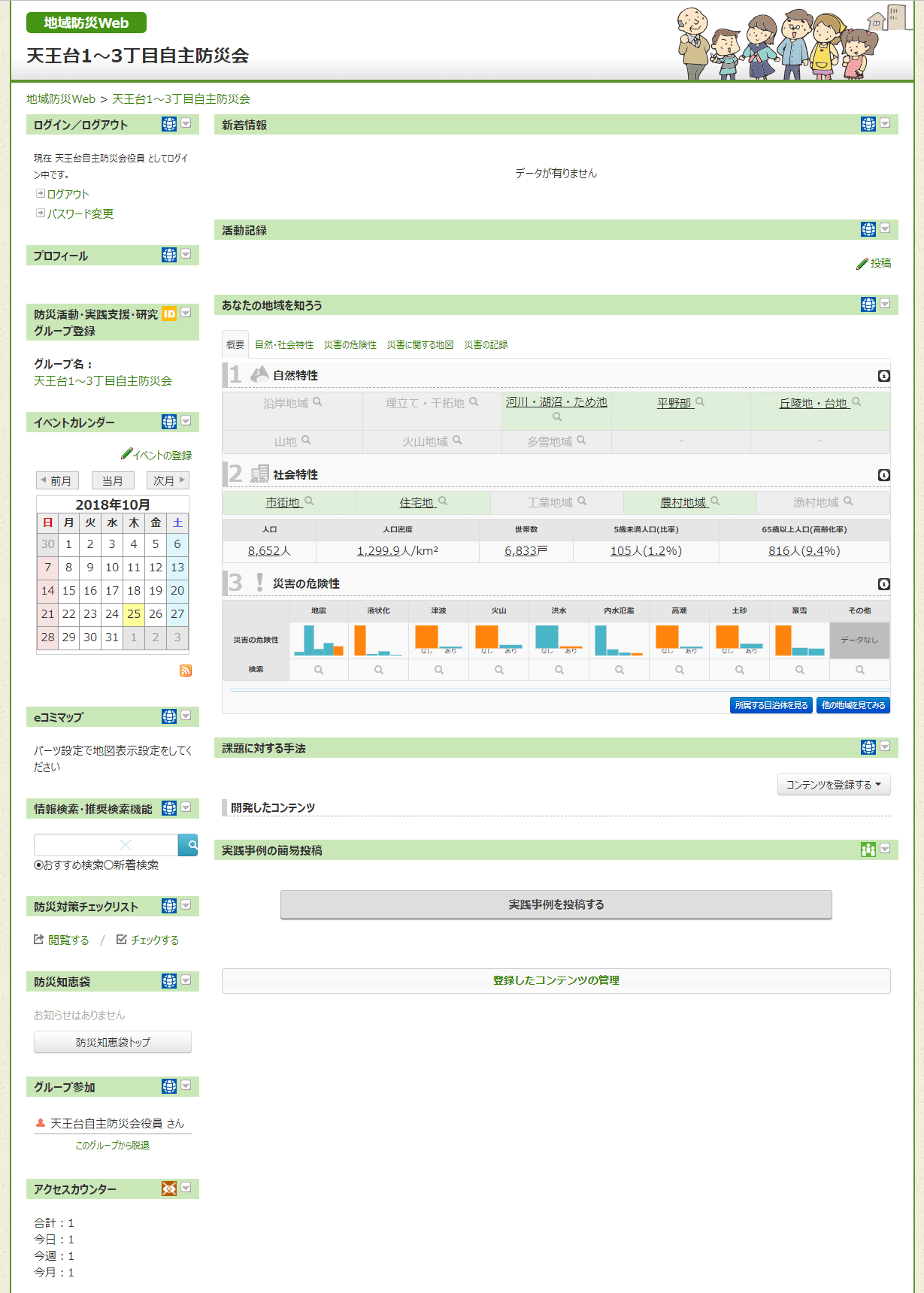Click the 津波 hazard bar chart
The height and width of the screenshot is (1293, 924).
(438, 640)
